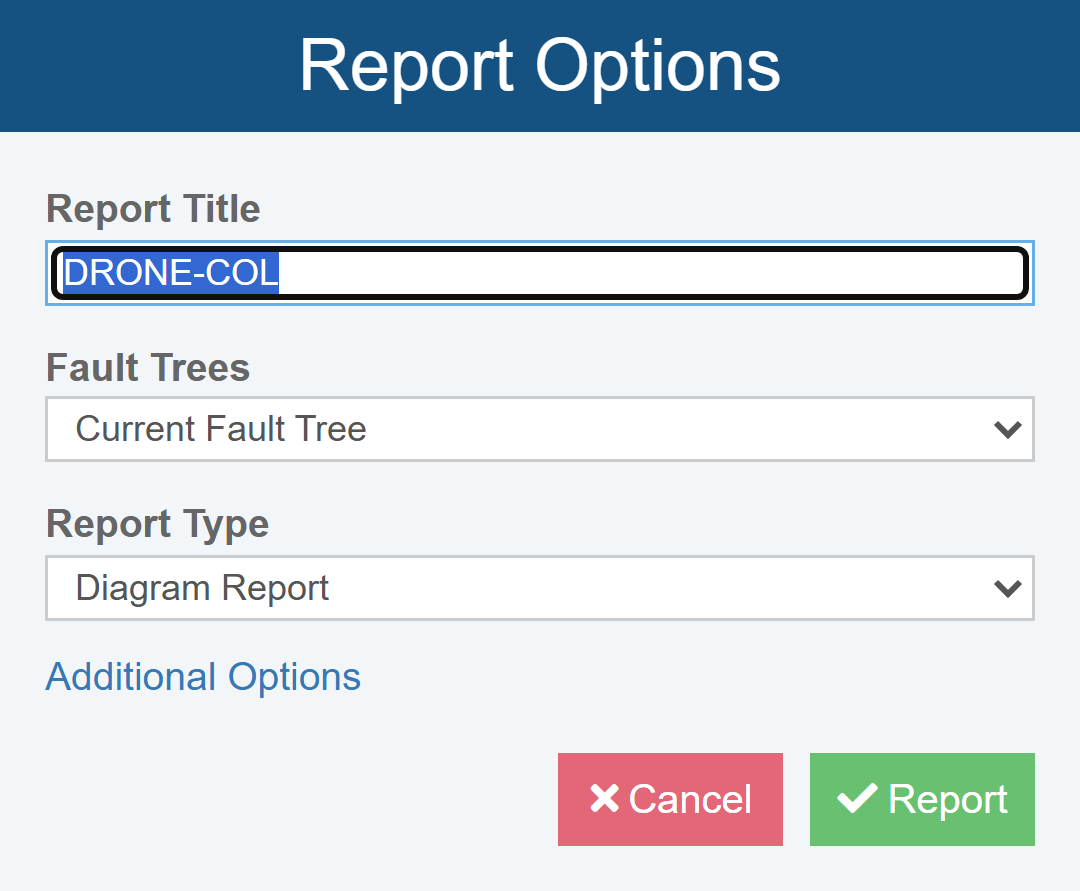Click the word "Cancel" on red button
1080x891 pixels.
pos(690,799)
